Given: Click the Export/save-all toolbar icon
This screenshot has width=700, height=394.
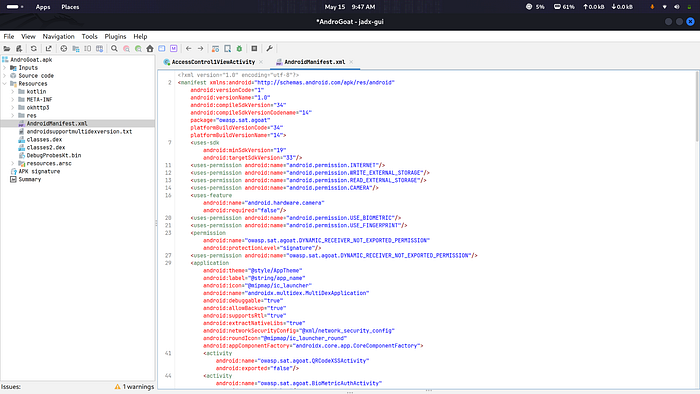Looking at the screenshot, I should point(48,49).
